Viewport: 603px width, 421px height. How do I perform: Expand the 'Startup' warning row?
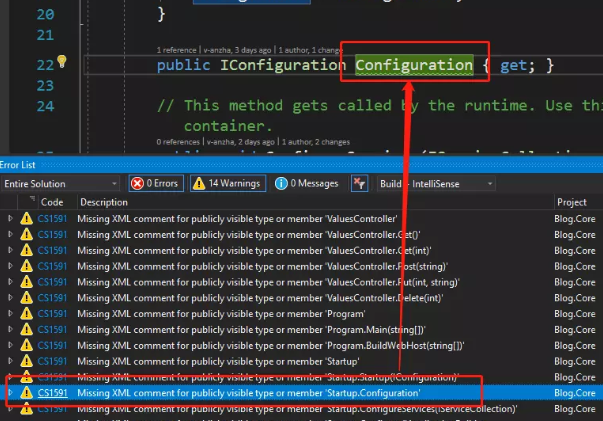(10, 361)
